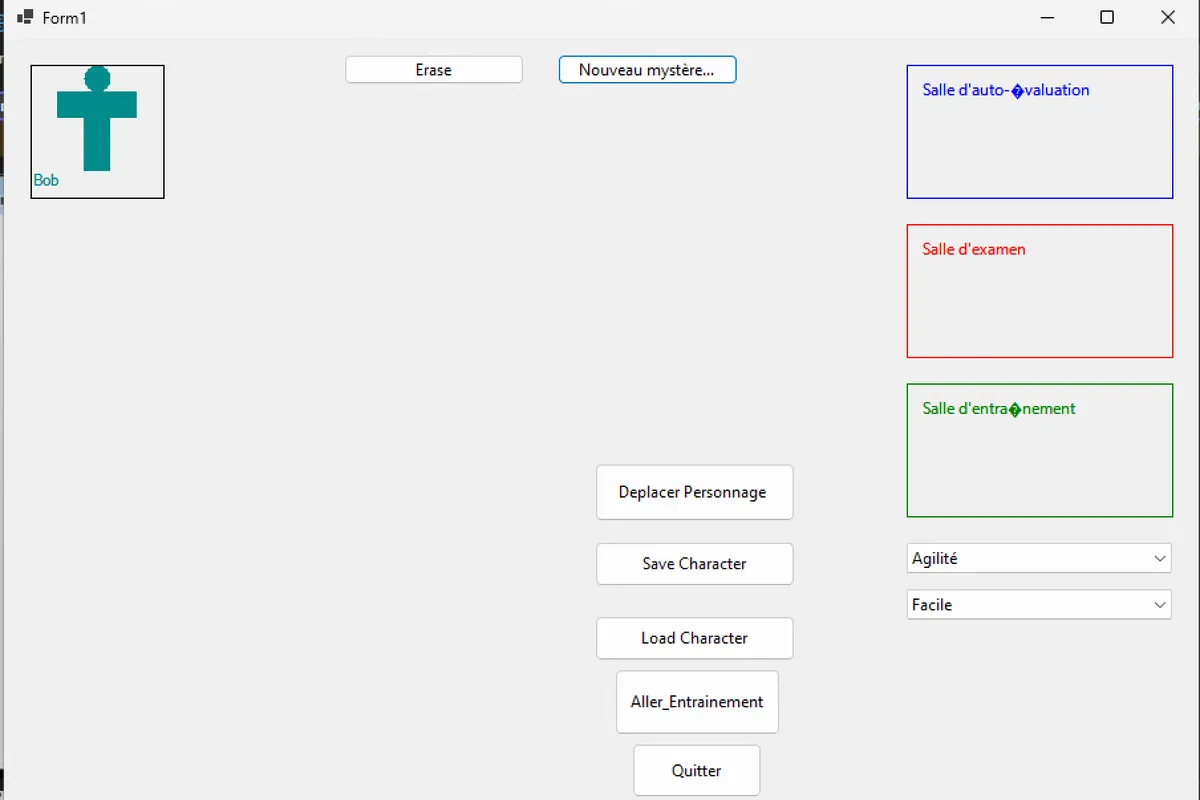The image size is (1200, 800).
Task: Click the Bob name label
Action: (46, 181)
